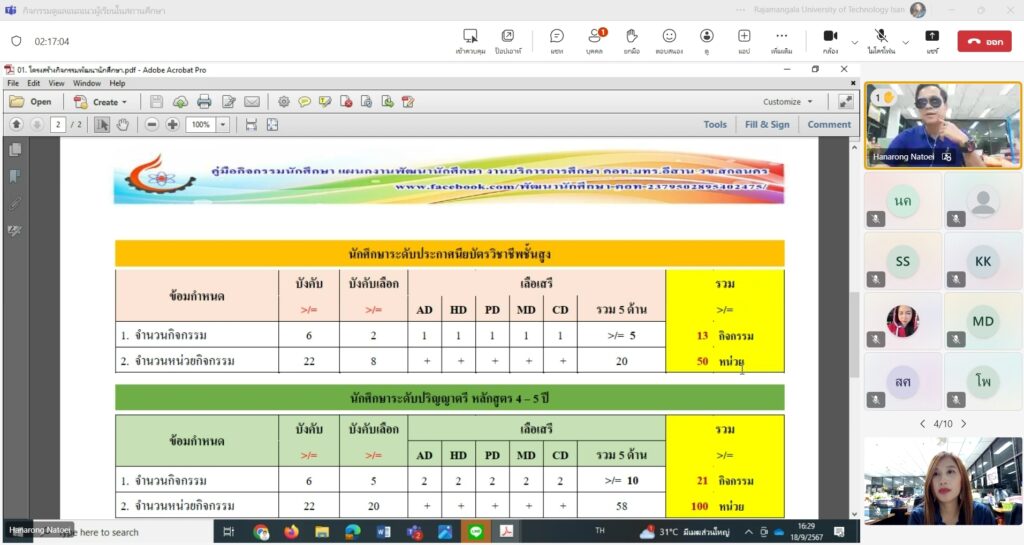Select the Hand pan tool in Acrobat
This screenshot has width=1024, height=545.
[123, 125]
